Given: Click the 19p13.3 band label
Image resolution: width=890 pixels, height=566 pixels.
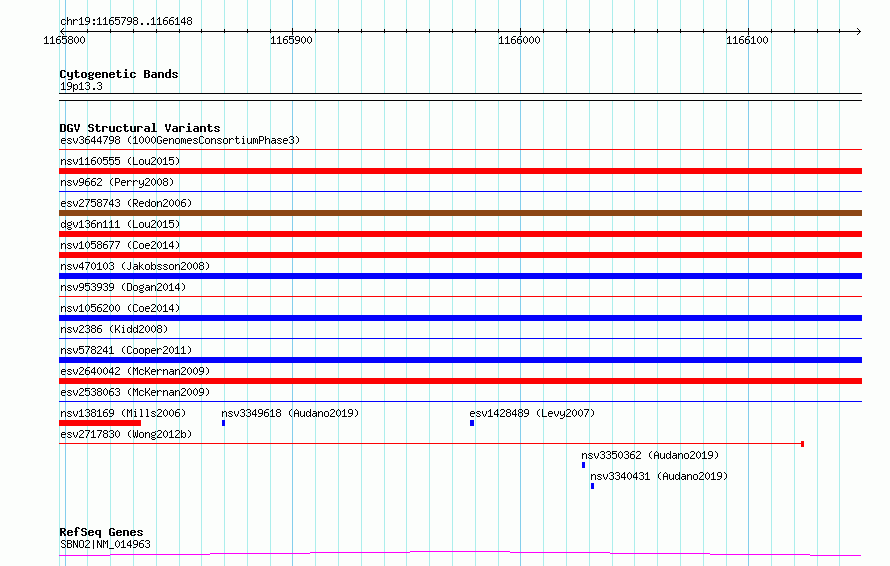Looking at the screenshot, I should (81, 86).
